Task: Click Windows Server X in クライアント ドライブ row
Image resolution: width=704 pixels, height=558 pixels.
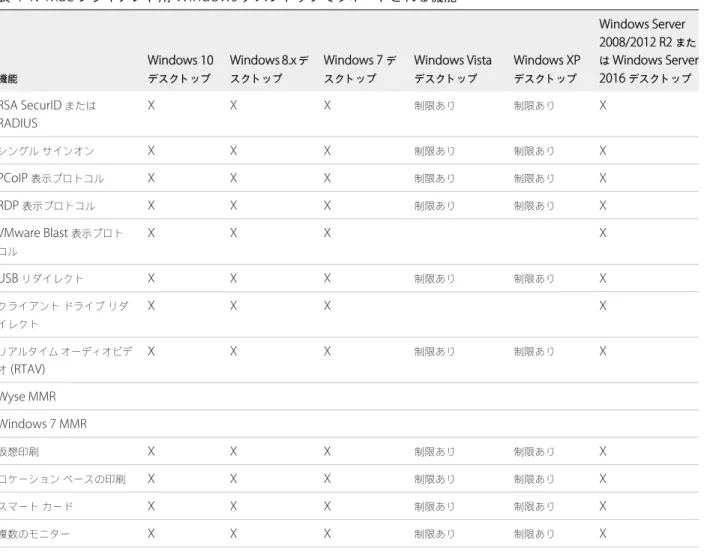Action: coord(603,306)
